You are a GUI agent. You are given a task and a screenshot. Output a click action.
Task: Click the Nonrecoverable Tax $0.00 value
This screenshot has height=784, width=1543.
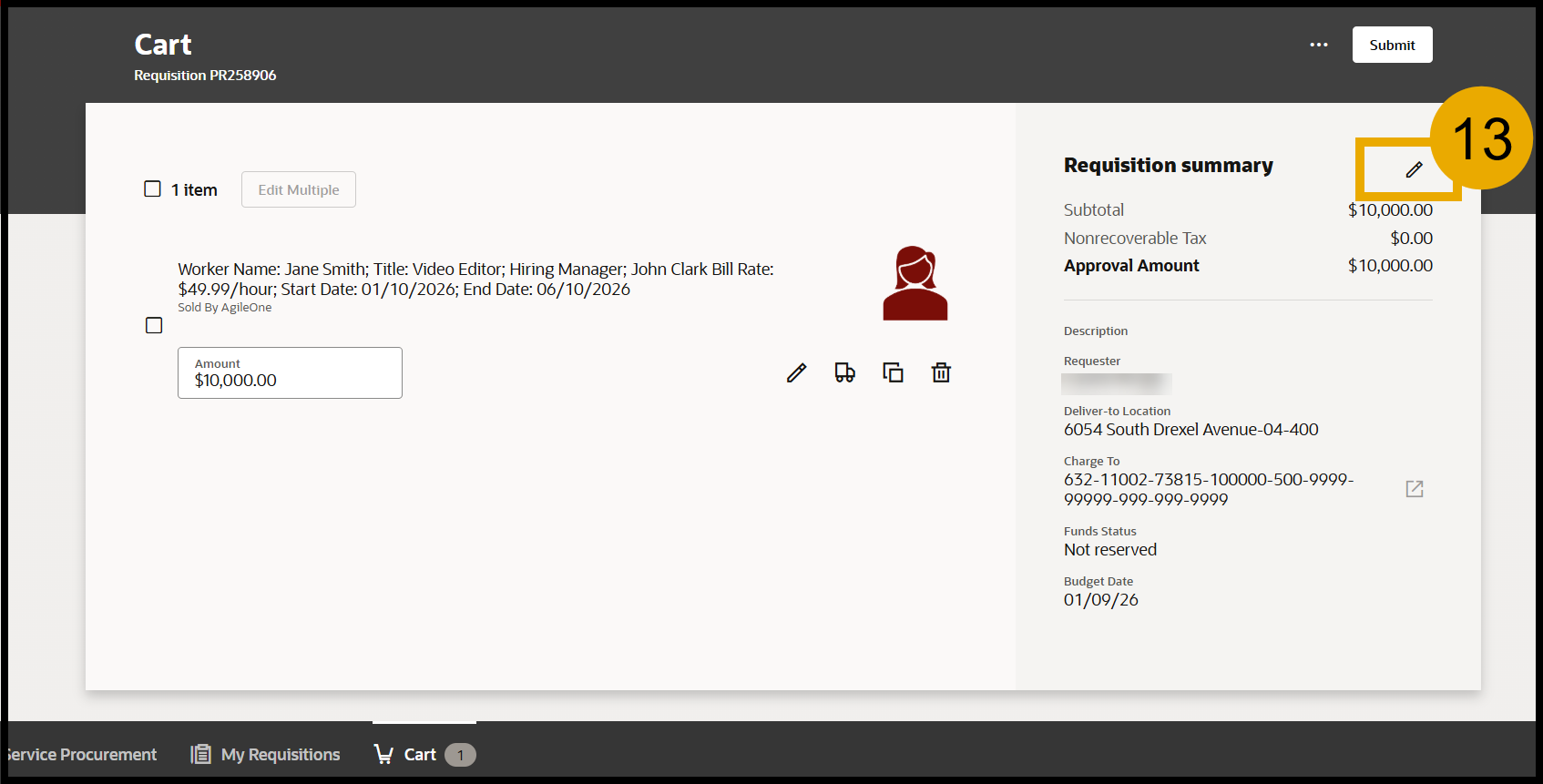click(x=1411, y=238)
